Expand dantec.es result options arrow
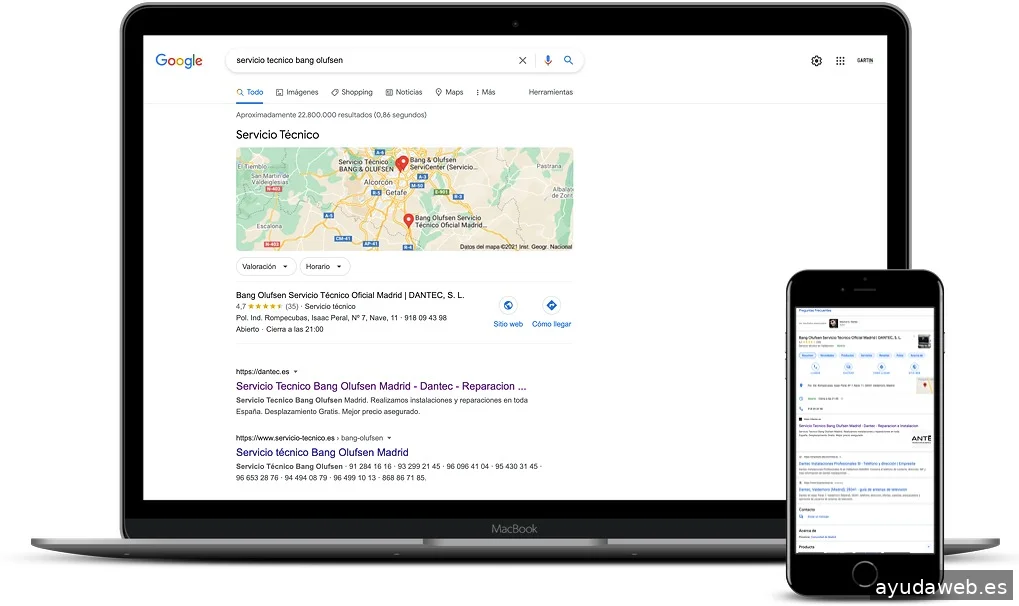Image resolution: width=1019 pixels, height=606 pixels. coord(296,372)
